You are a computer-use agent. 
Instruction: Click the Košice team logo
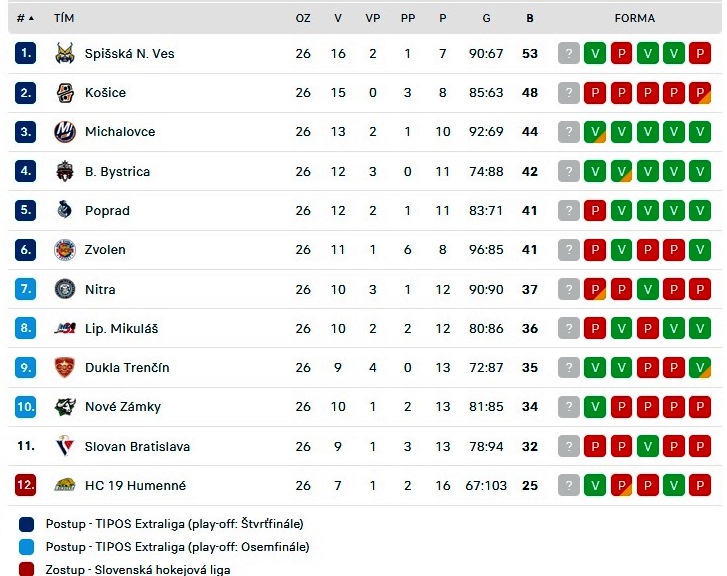pos(65,93)
